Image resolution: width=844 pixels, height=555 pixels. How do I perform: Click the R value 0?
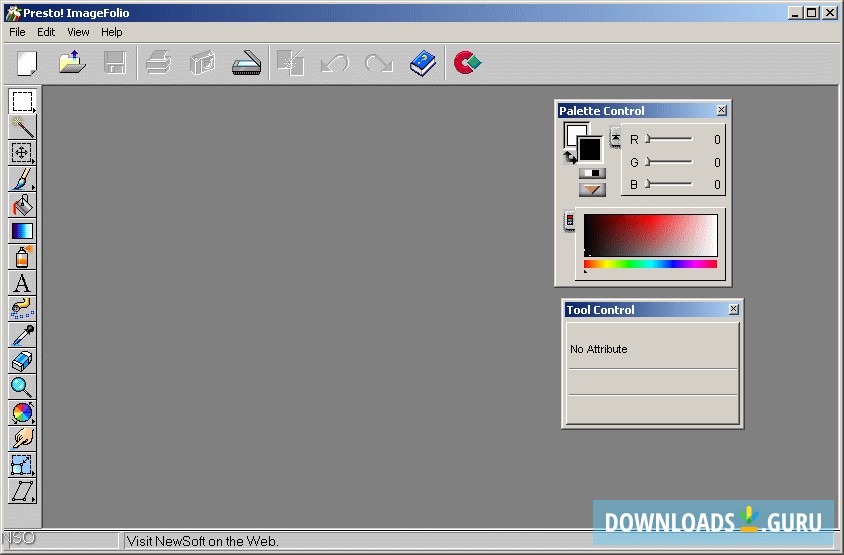pyautogui.click(x=717, y=139)
